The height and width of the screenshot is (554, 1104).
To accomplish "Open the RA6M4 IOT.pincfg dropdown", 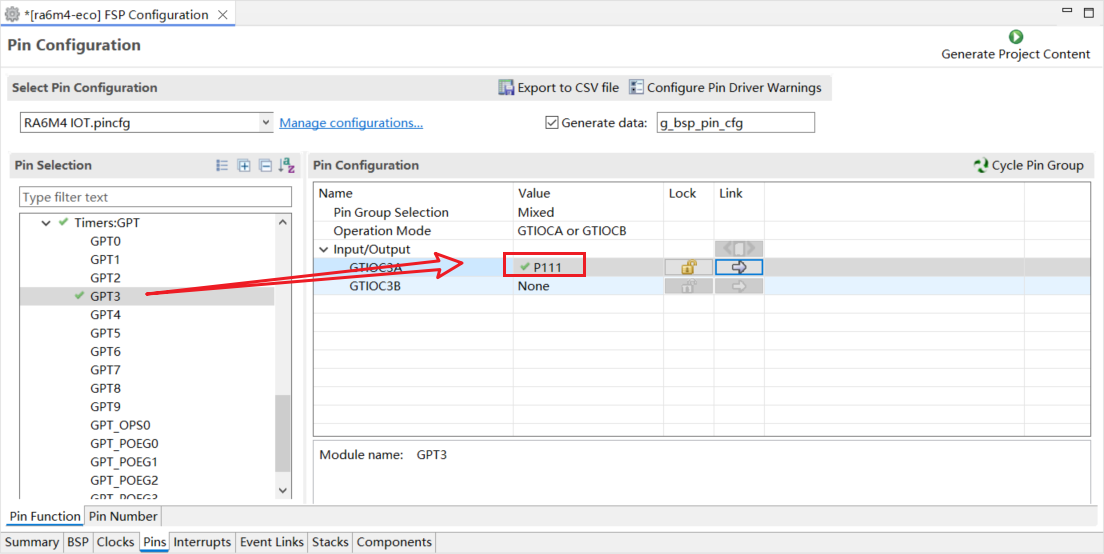I will (x=265, y=122).
